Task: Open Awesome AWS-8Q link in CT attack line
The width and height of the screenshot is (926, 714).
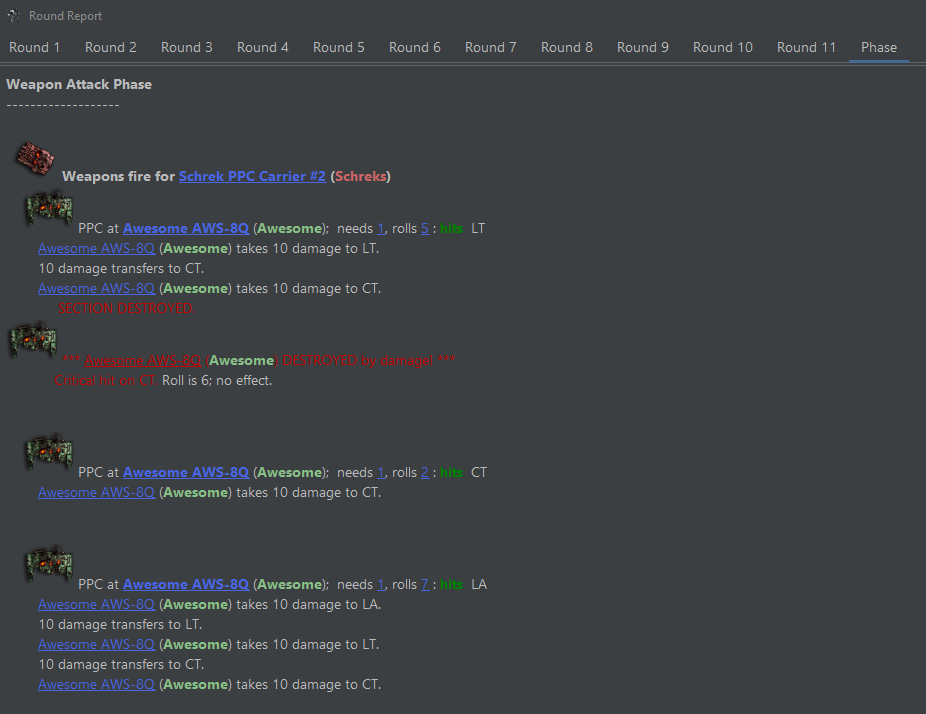Action: click(x=185, y=472)
